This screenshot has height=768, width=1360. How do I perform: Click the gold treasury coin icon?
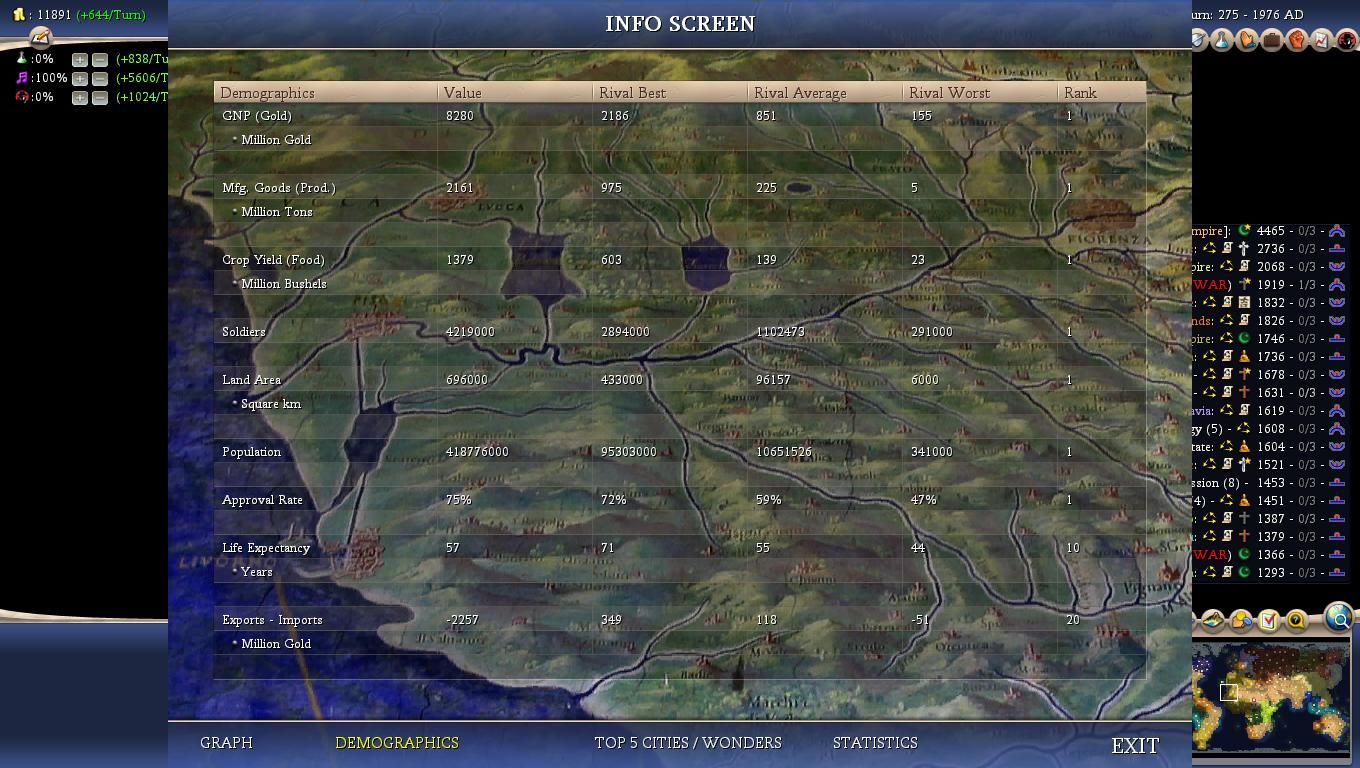18,14
